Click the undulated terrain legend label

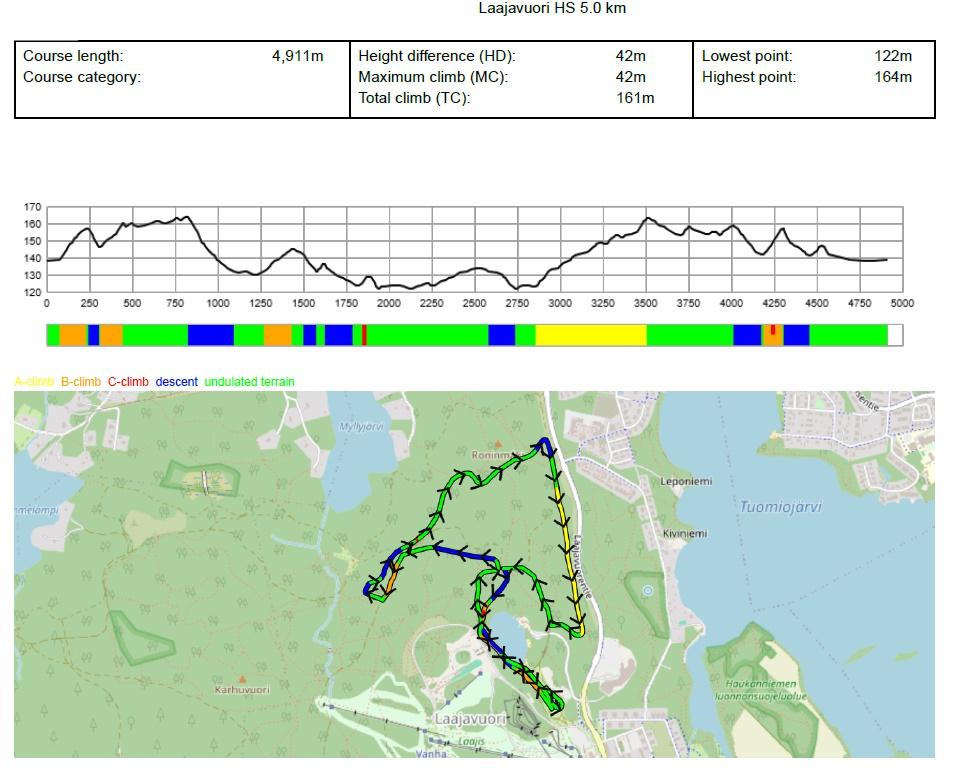pos(249,382)
